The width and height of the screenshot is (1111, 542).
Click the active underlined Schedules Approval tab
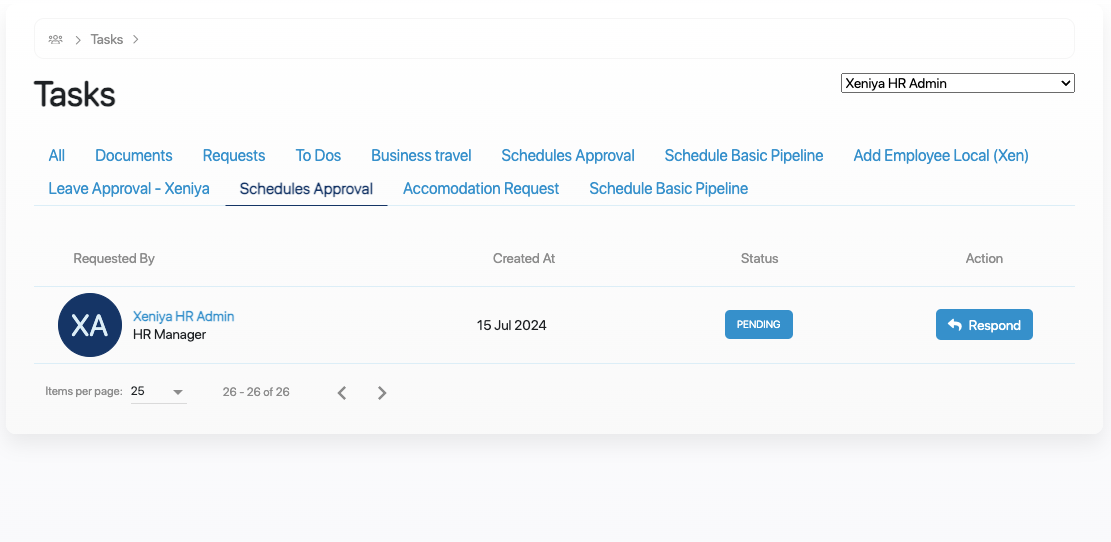tap(306, 188)
